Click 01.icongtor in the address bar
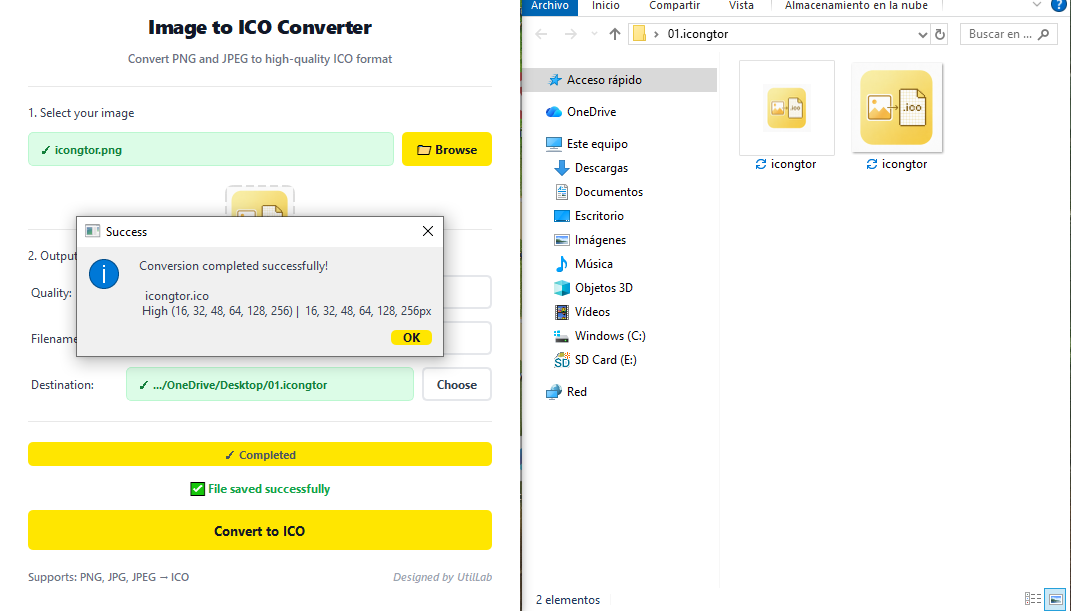This screenshot has width=1071, height=611. pyautogui.click(x=698, y=34)
